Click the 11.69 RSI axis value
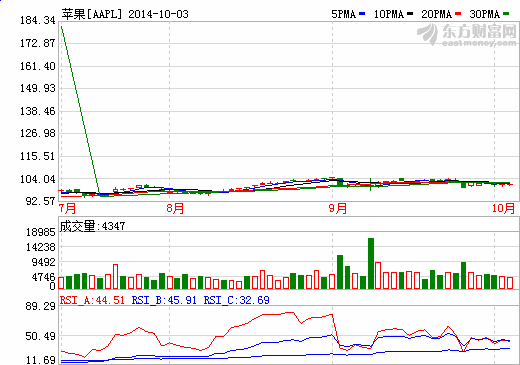The image size is (520, 365). (x=40, y=360)
